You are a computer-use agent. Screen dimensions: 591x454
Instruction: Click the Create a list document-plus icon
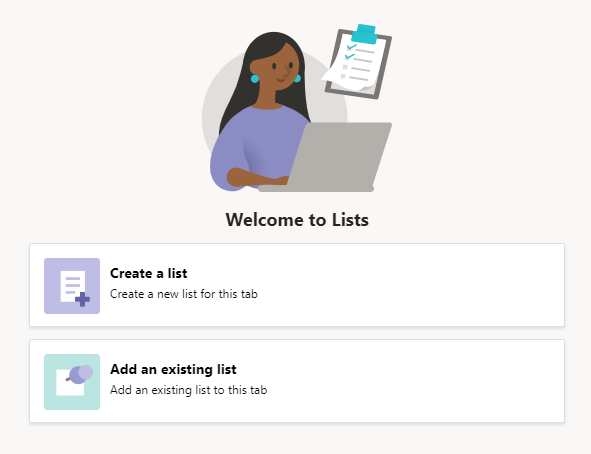(x=72, y=286)
